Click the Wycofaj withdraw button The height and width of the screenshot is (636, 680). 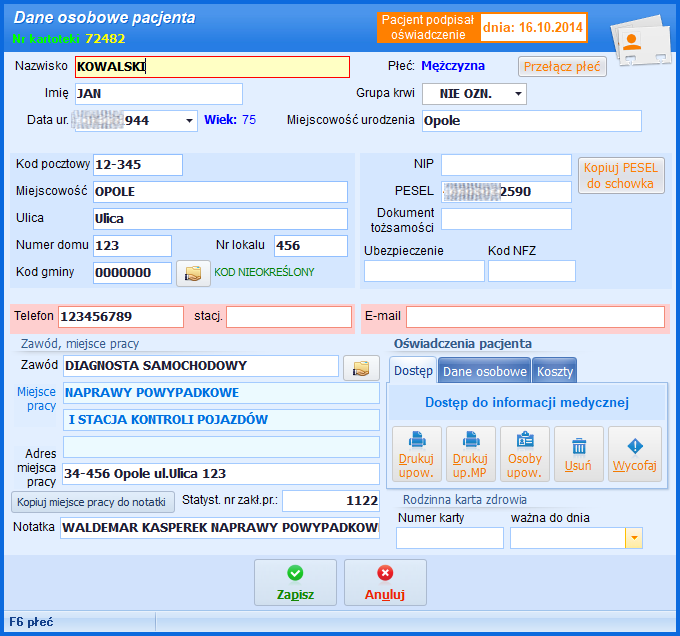(x=634, y=454)
